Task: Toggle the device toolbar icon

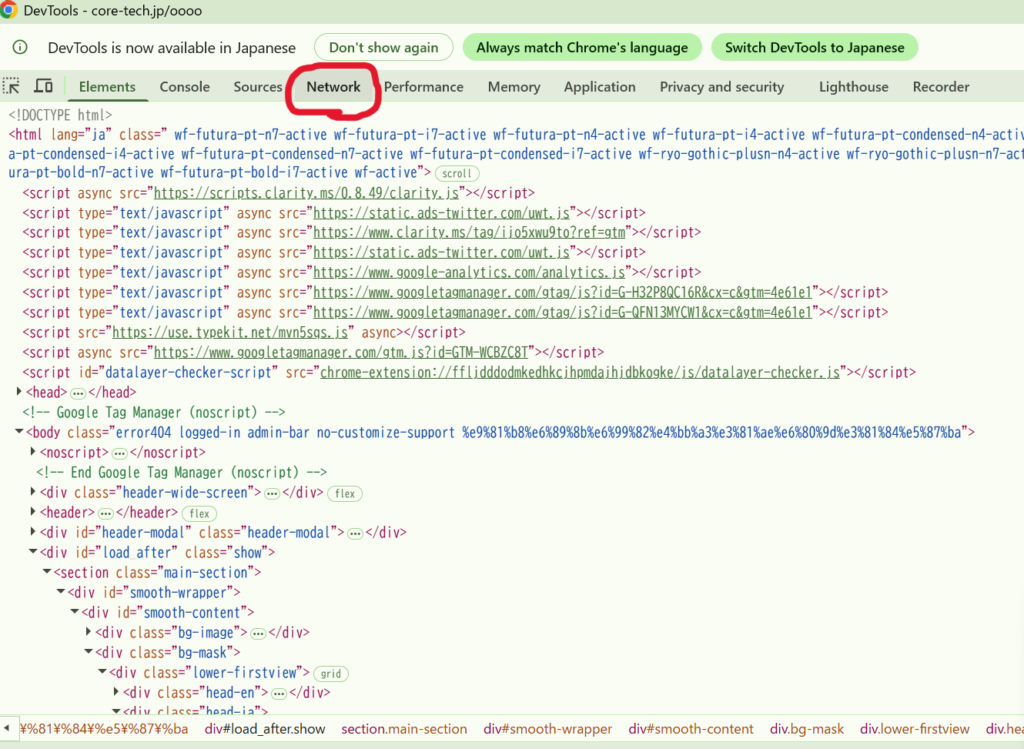Action: (x=43, y=87)
